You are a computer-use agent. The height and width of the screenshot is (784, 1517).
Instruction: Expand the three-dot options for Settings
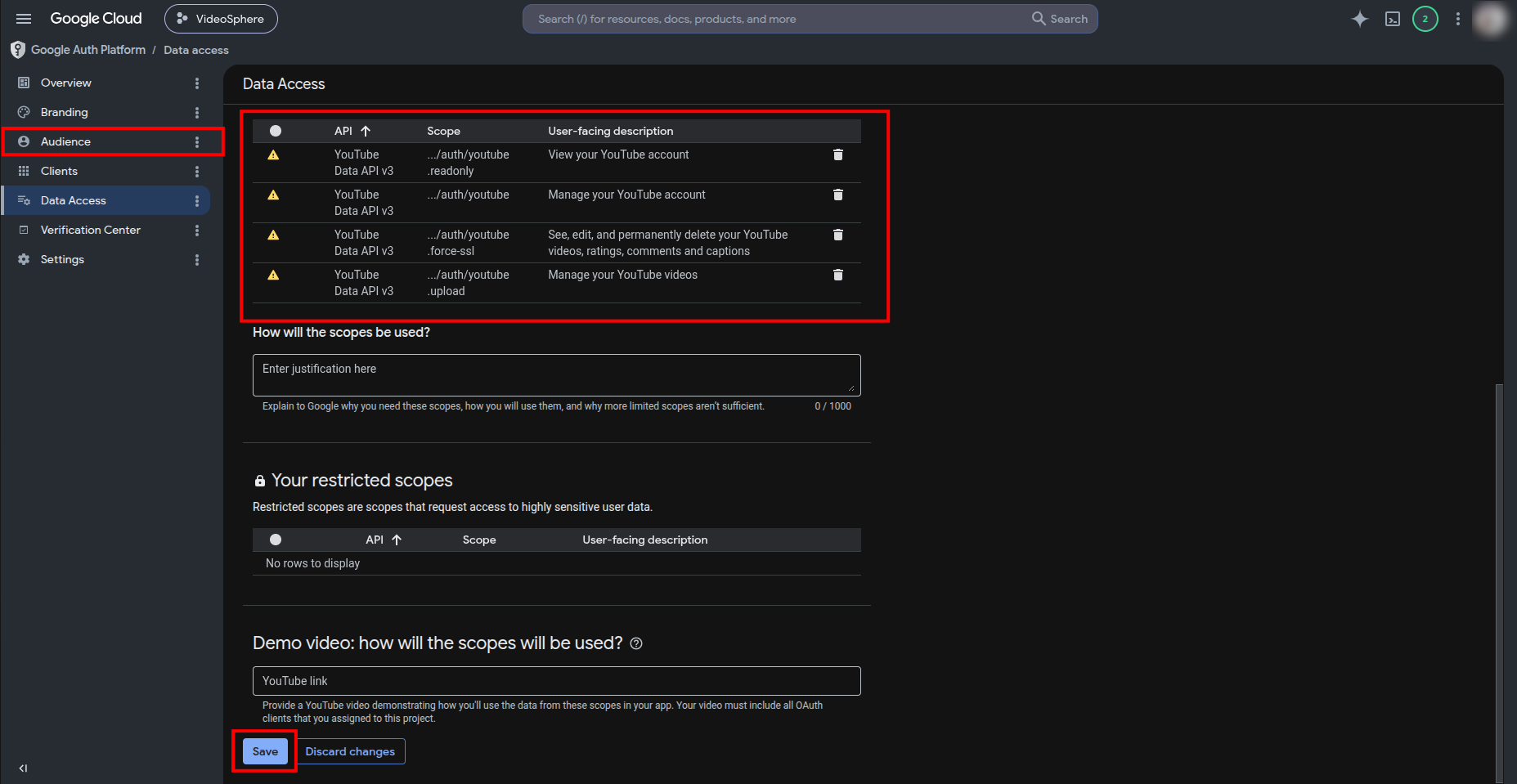pos(197,259)
